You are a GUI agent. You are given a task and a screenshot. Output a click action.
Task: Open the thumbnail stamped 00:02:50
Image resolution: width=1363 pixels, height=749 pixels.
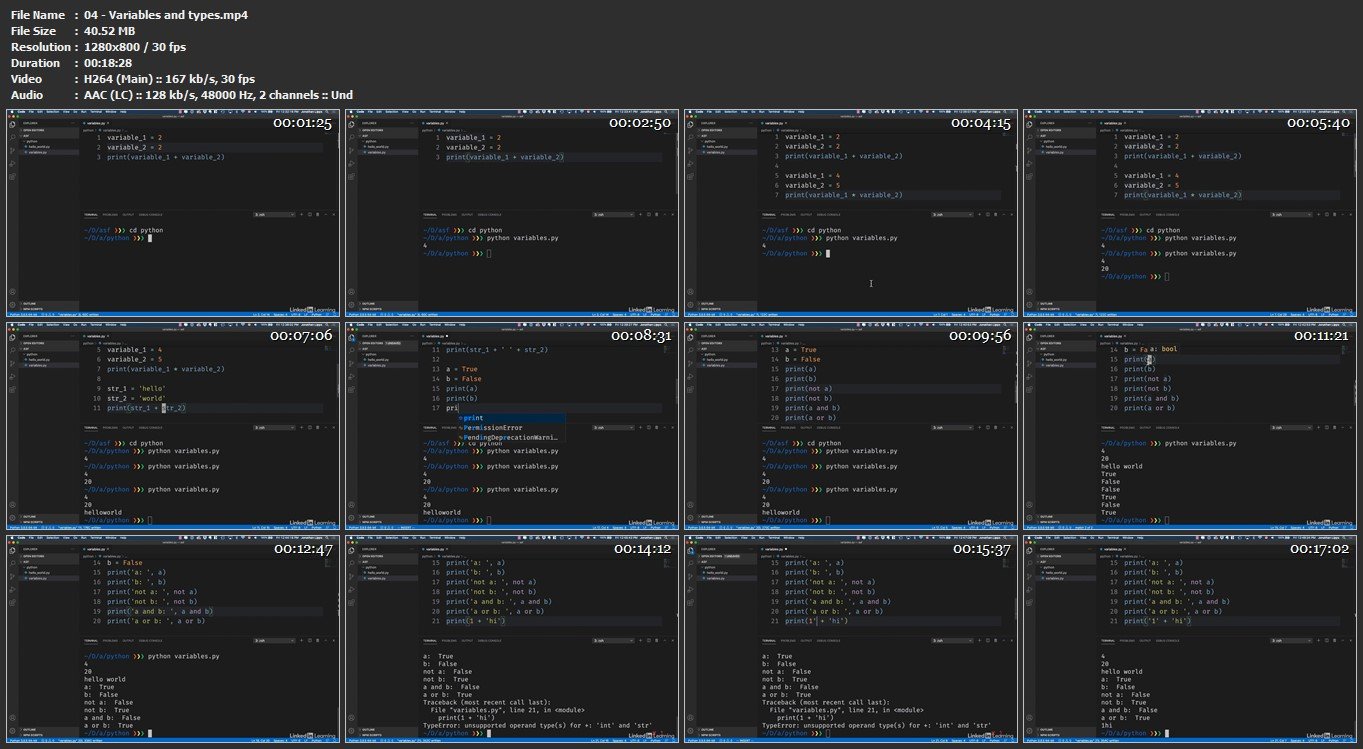(511, 213)
